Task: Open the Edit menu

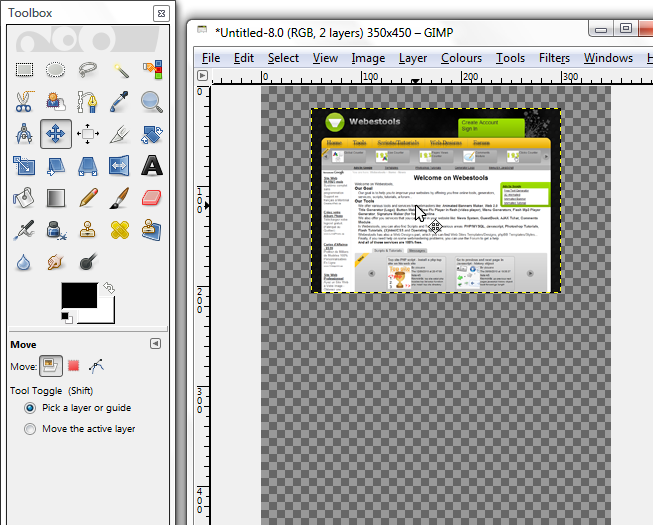Action: (x=244, y=58)
